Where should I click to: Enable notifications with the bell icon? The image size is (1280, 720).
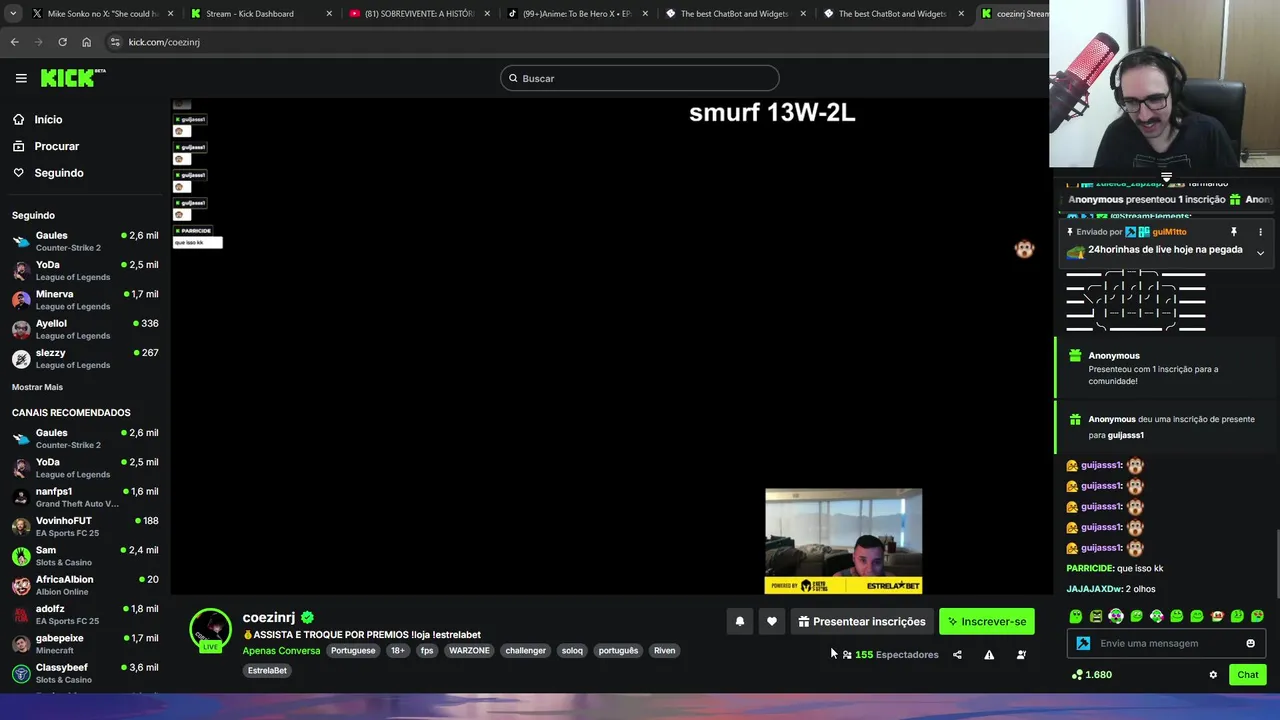(x=740, y=621)
